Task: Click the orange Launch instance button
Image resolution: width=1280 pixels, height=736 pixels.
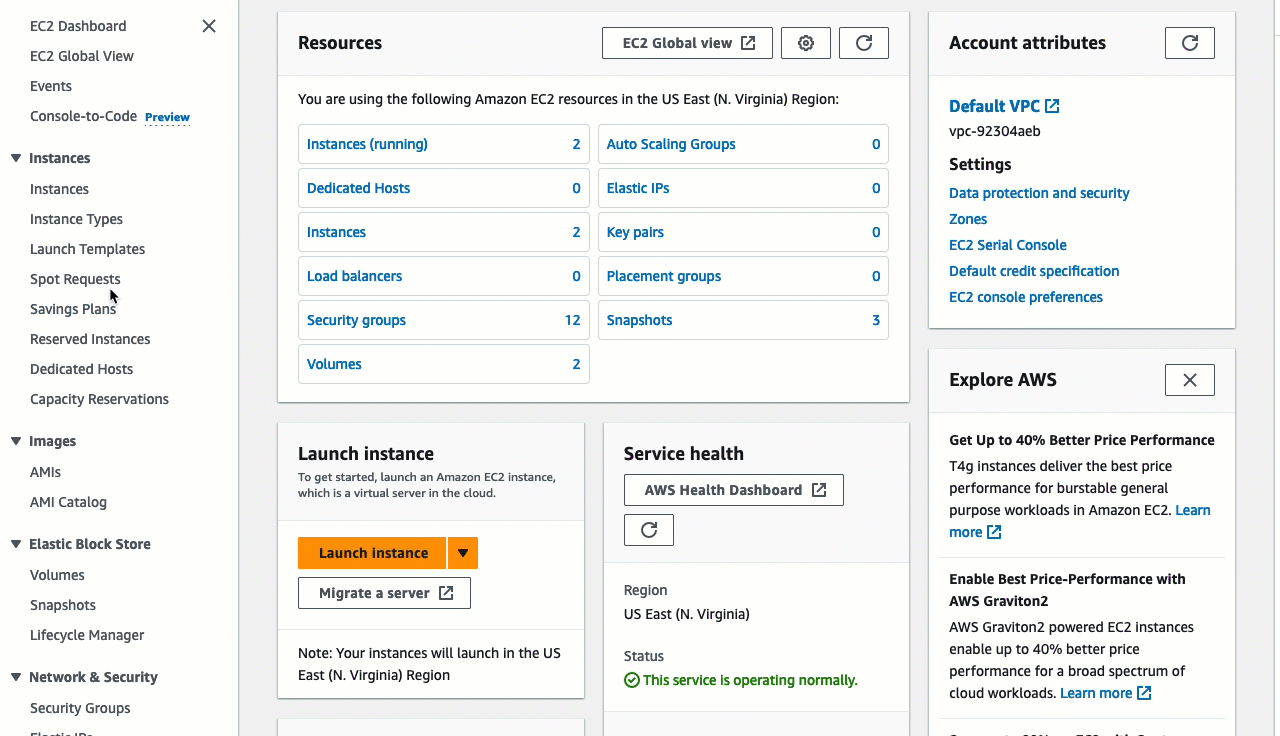Action: click(373, 553)
